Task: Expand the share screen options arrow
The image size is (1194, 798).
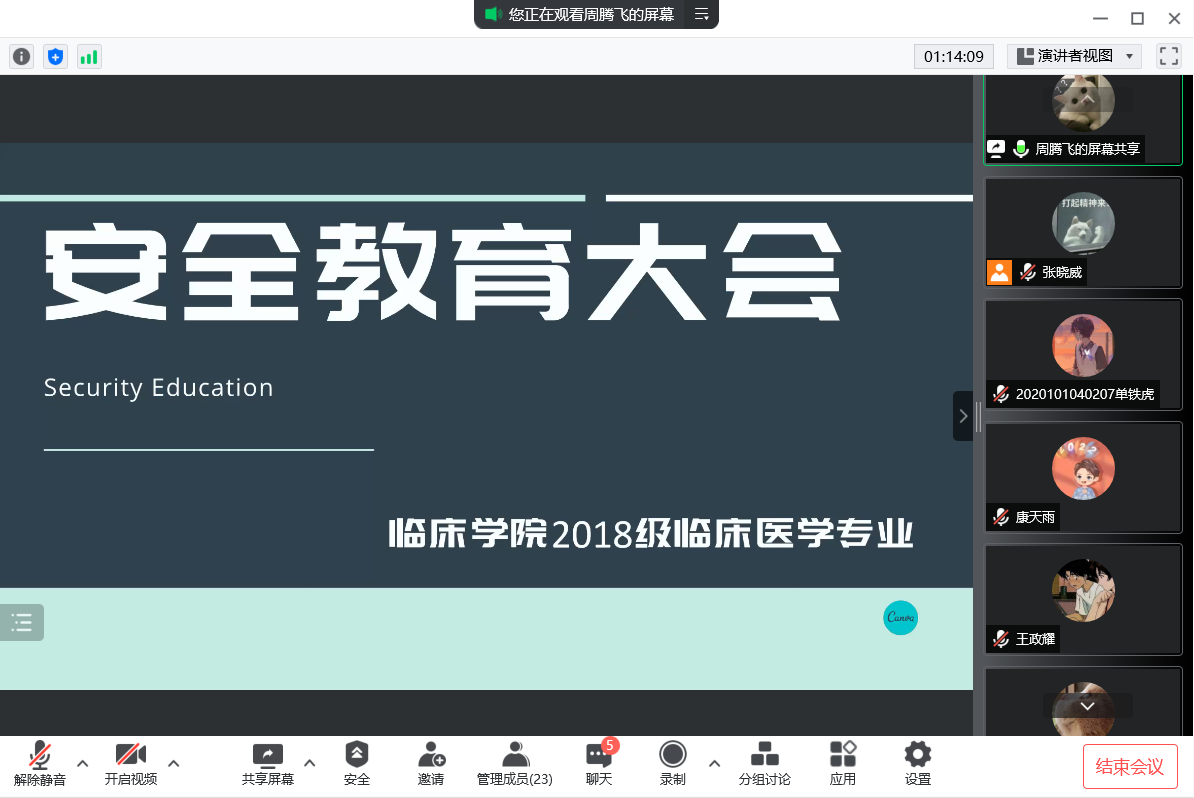Action: (x=310, y=763)
